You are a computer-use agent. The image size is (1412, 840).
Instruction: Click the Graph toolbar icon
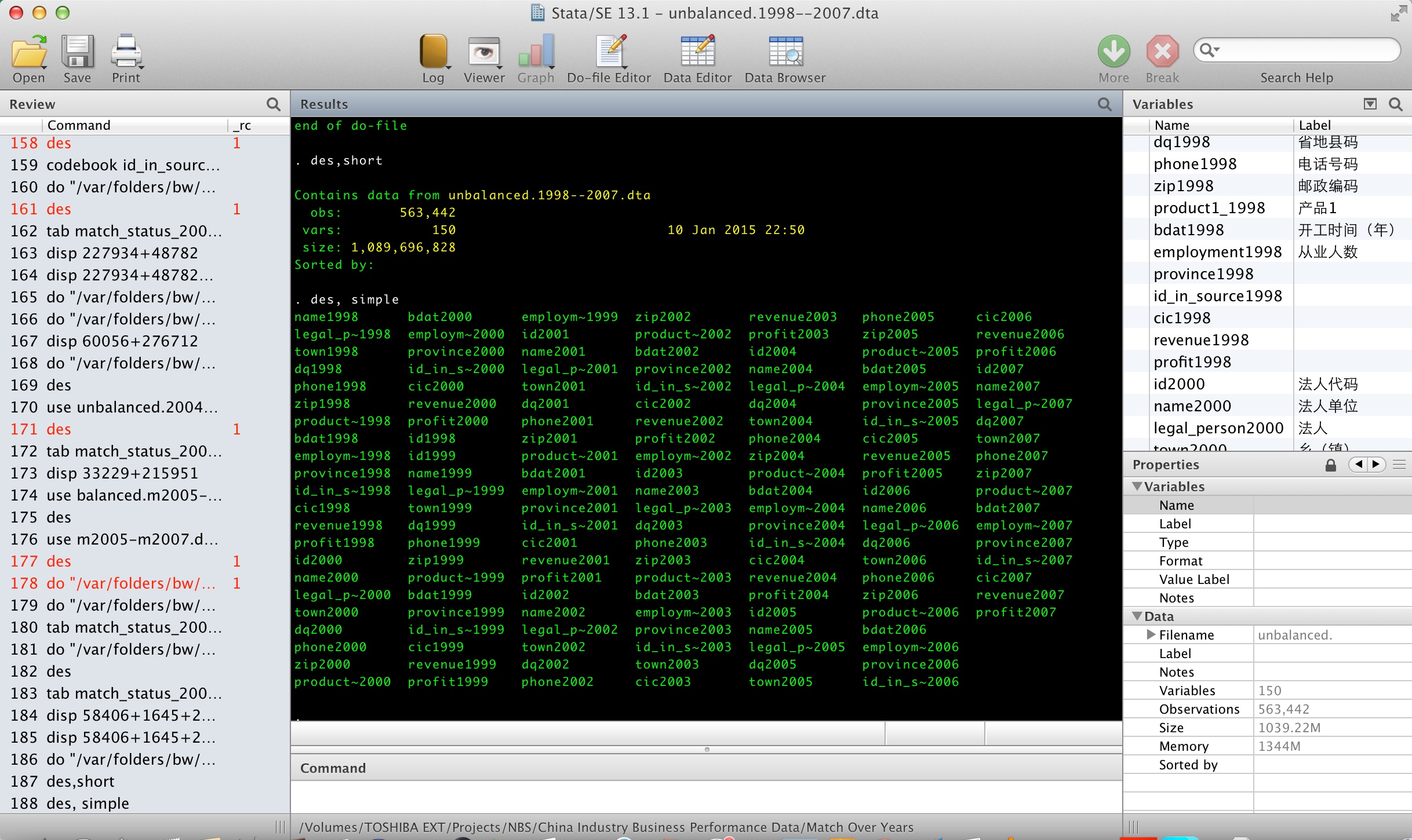536,52
